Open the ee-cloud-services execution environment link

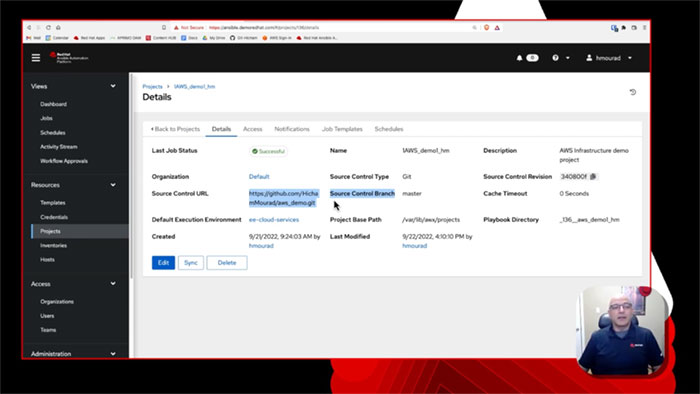pyautogui.click(x=274, y=220)
